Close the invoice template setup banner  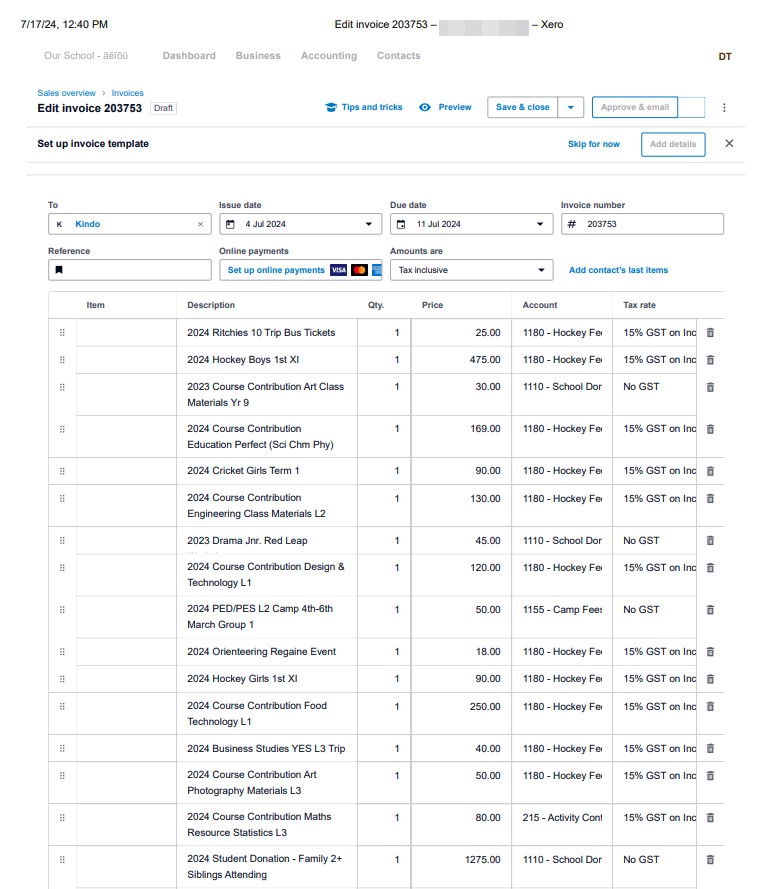point(729,144)
